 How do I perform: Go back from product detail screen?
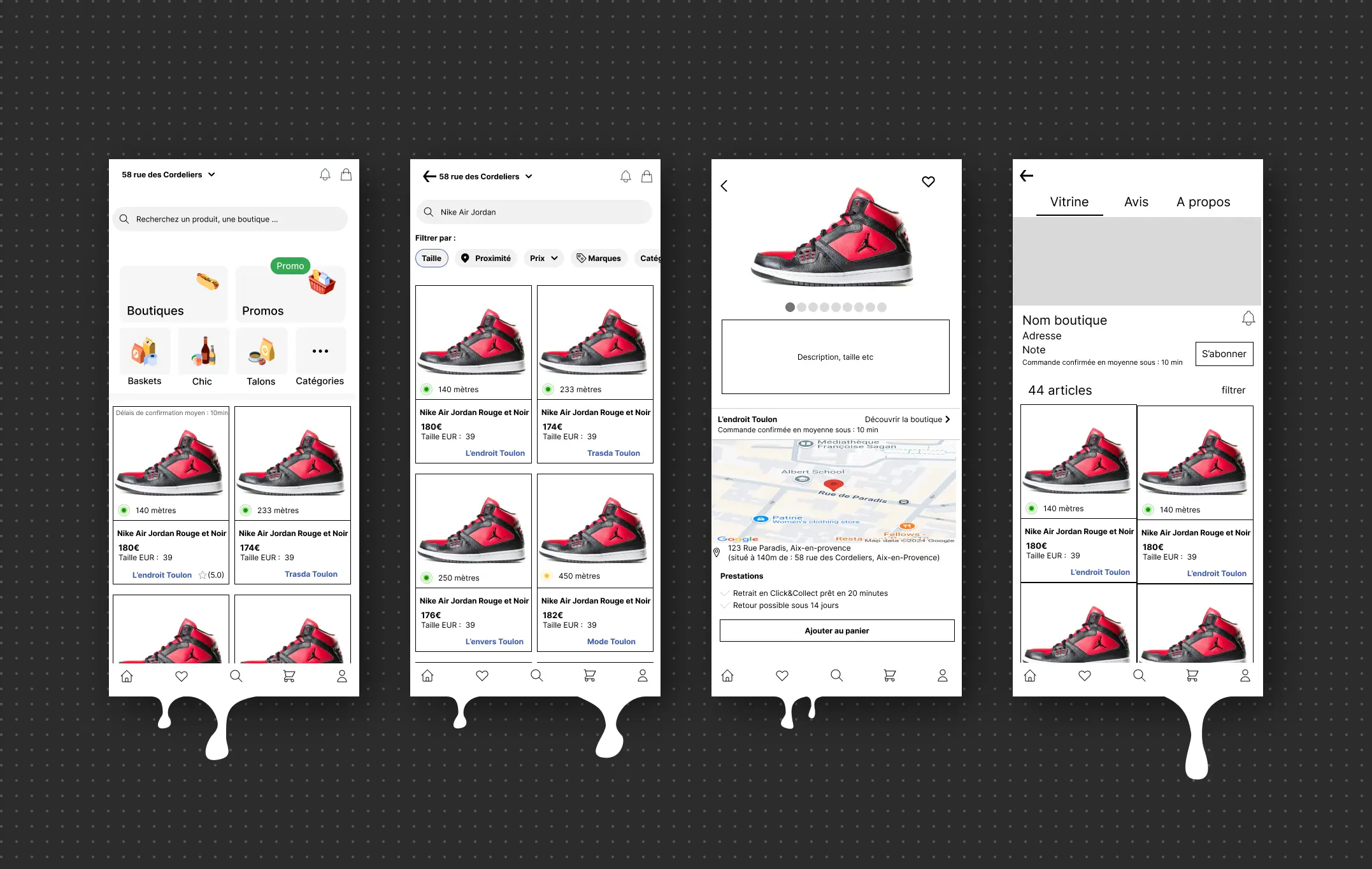click(724, 186)
